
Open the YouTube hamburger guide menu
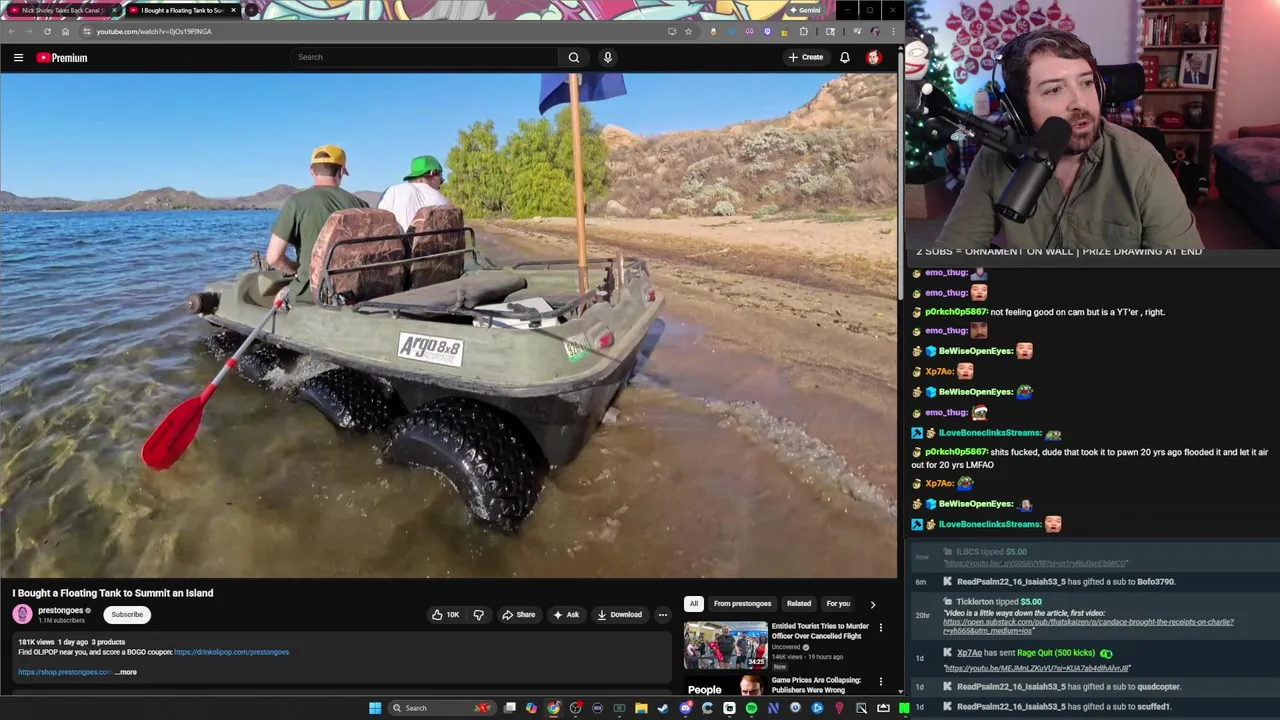click(18, 58)
